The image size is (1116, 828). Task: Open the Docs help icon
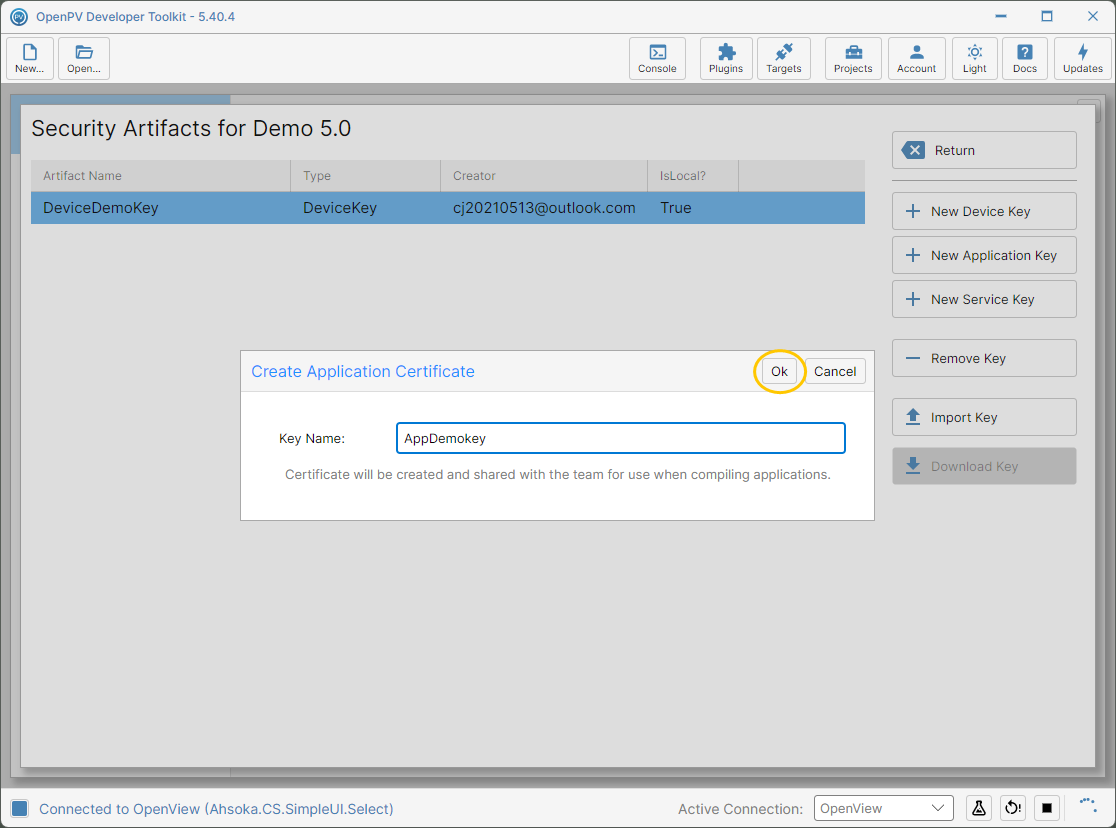pyautogui.click(x=1025, y=58)
